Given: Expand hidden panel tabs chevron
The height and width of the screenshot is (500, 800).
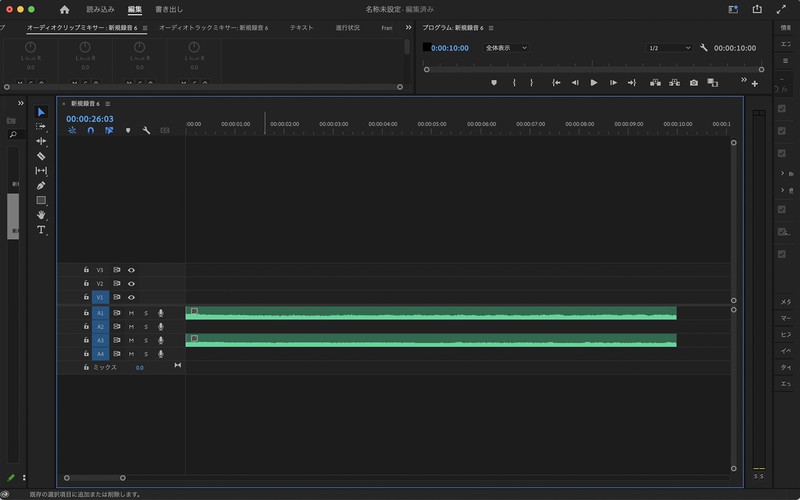Looking at the screenshot, I should (x=408, y=28).
